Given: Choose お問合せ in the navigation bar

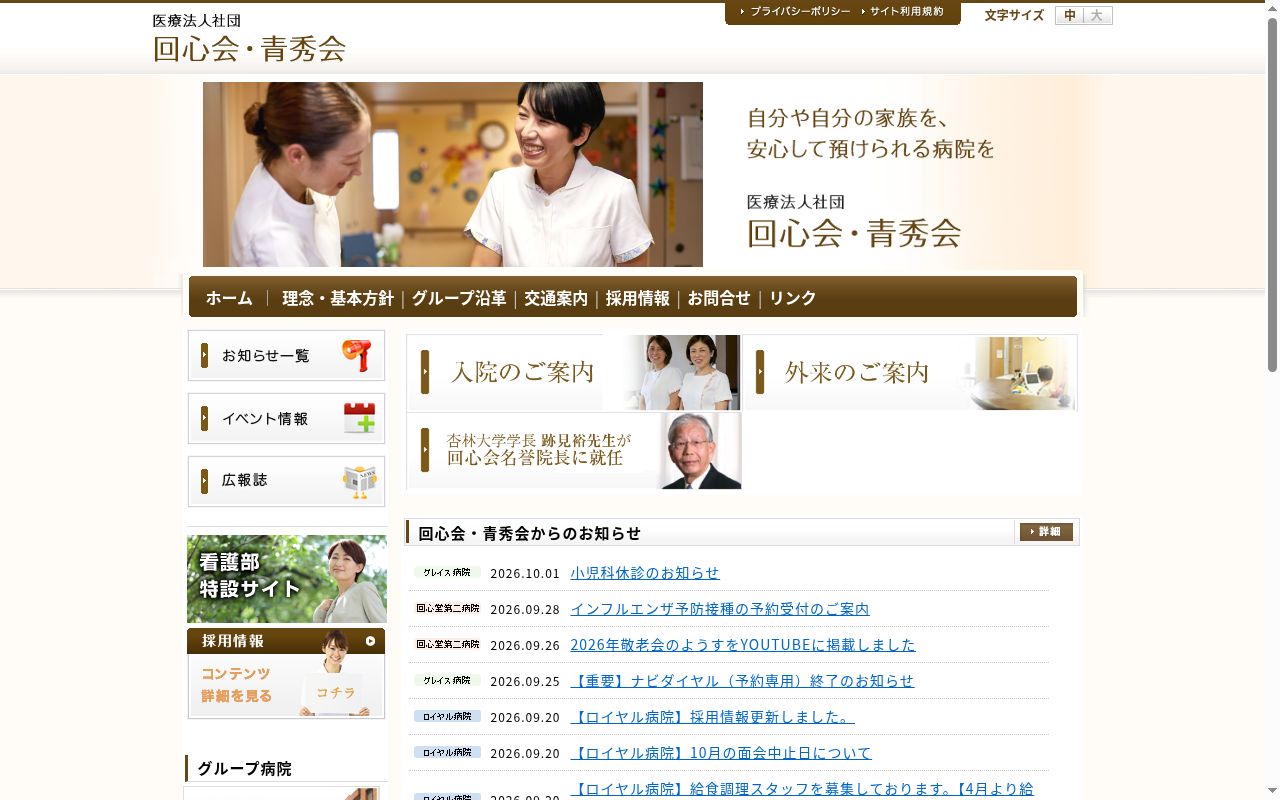Looking at the screenshot, I should pyautogui.click(x=719, y=298).
